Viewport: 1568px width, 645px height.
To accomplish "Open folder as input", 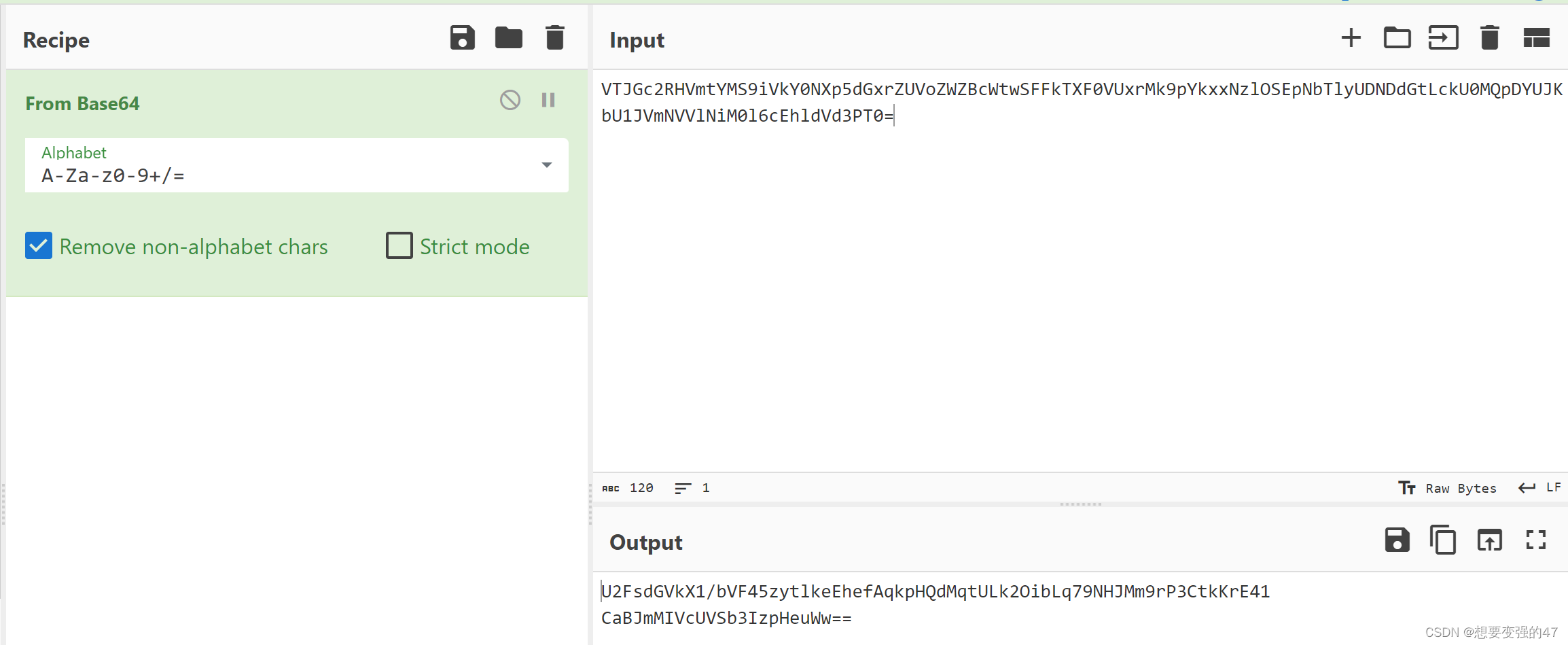I will [x=1397, y=38].
